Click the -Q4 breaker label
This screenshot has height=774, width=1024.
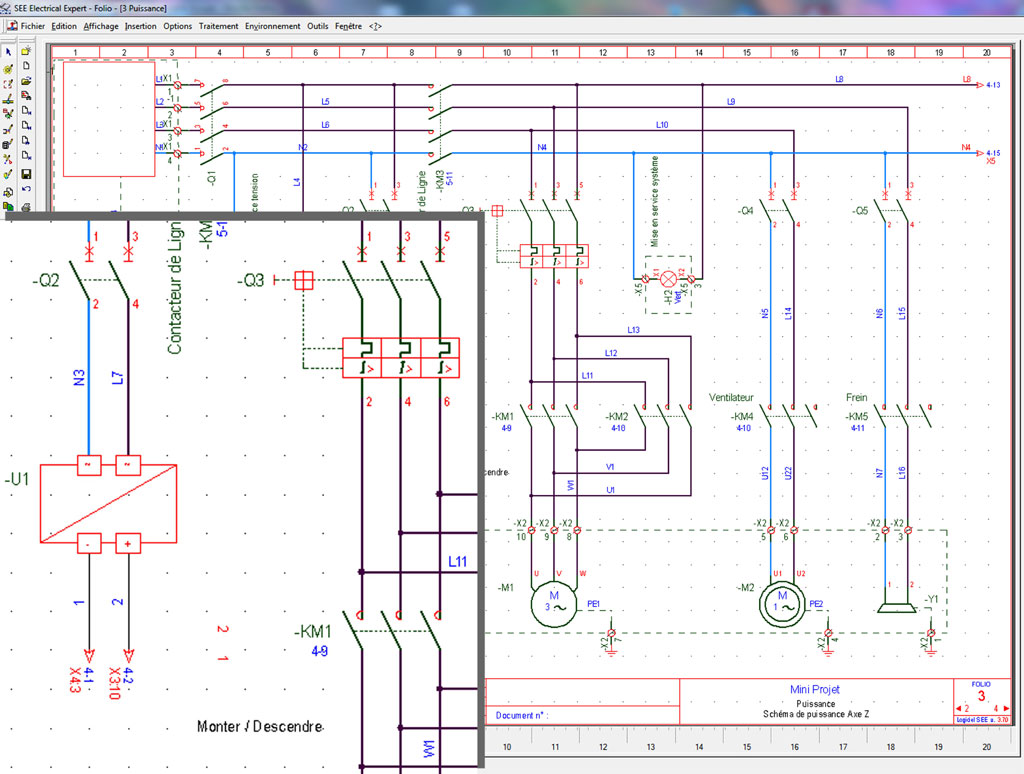click(745, 210)
